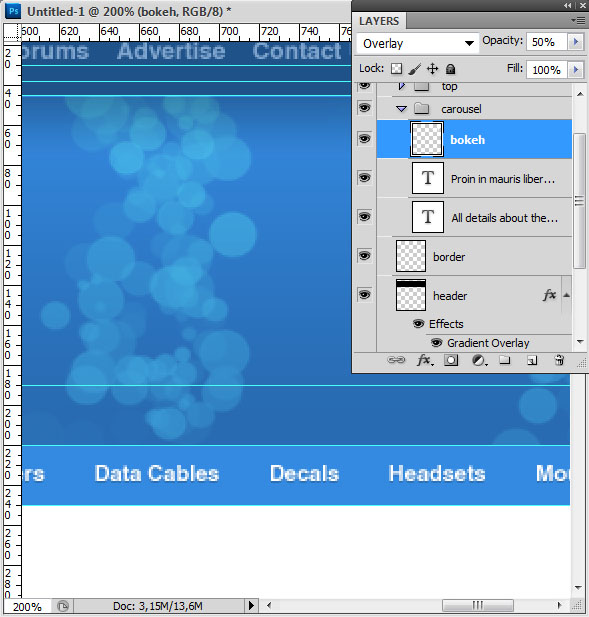Screen dimensions: 589x617
Task: Hide the carousel group
Action: (364, 107)
